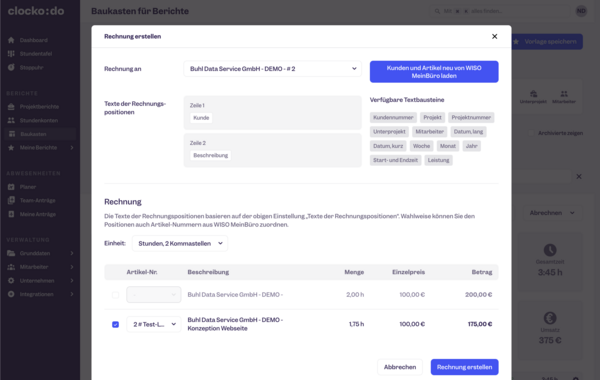Select the Jahr text block

pyautogui.click(x=471, y=146)
